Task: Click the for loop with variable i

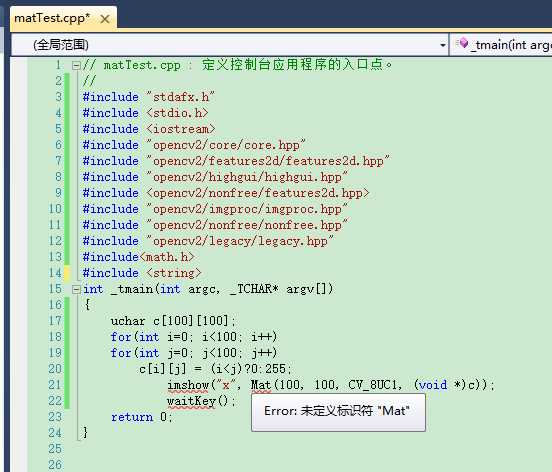Action: pyautogui.click(x=194, y=337)
